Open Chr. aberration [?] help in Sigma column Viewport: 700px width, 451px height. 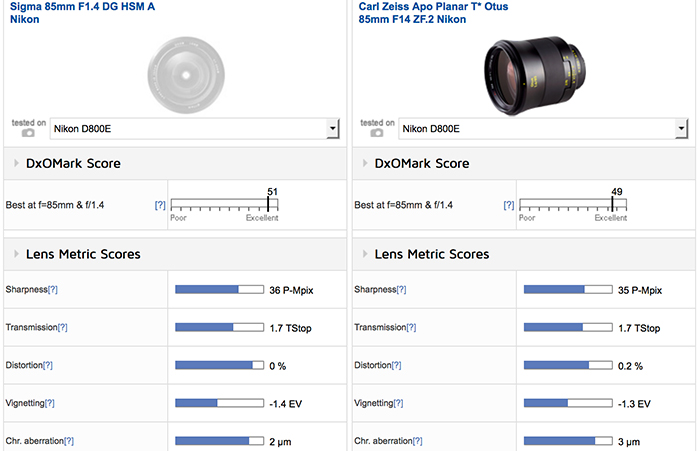point(69,441)
